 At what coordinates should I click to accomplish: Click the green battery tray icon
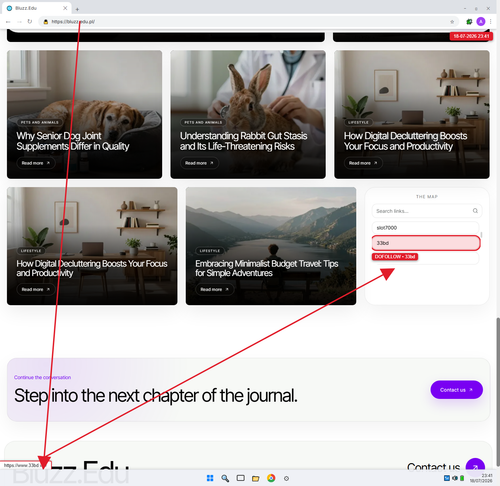coord(462,478)
